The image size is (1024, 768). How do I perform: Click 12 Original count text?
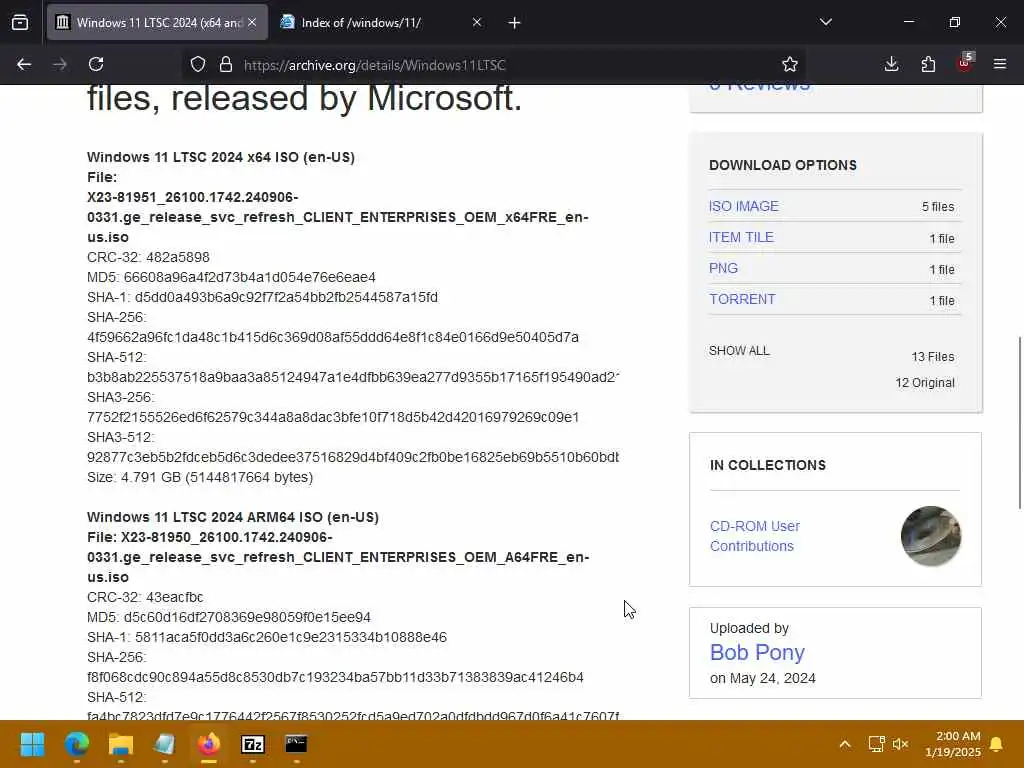coord(925,383)
